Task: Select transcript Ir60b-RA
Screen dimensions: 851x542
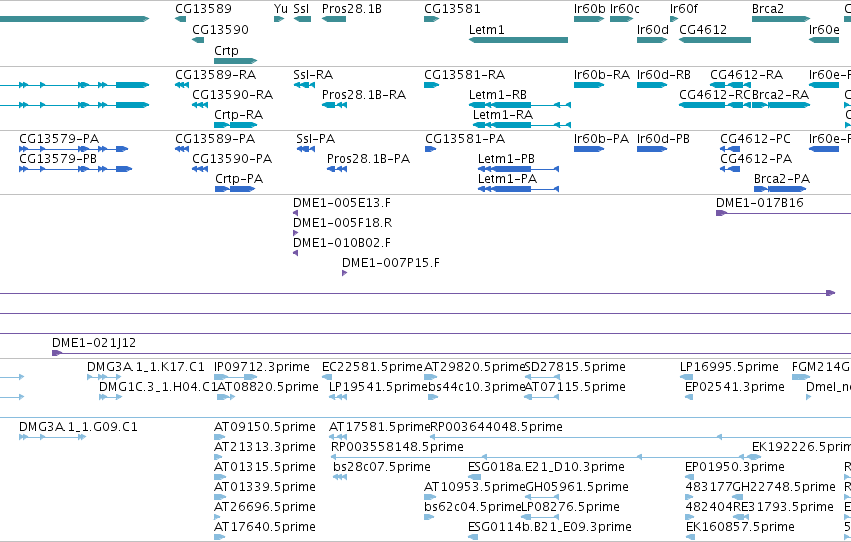Action: pyautogui.click(x=589, y=85)
